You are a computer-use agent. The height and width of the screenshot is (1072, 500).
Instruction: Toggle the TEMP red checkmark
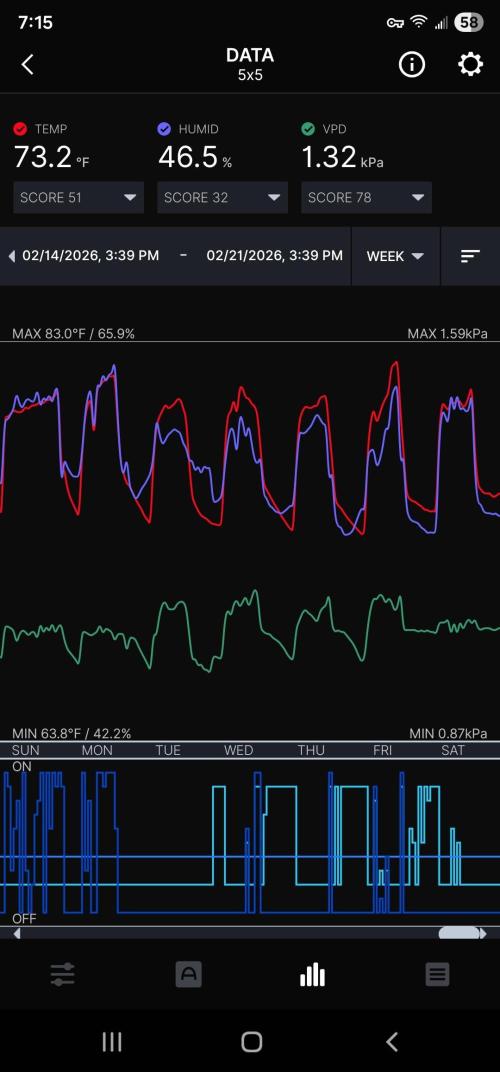21,129
